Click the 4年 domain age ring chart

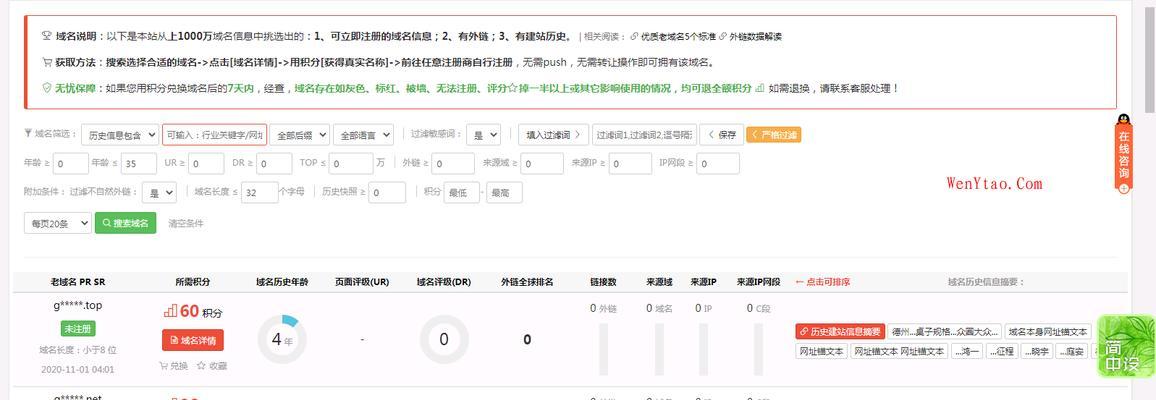pos(282,340)
